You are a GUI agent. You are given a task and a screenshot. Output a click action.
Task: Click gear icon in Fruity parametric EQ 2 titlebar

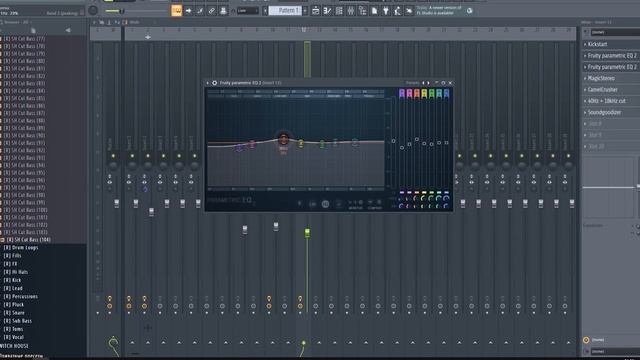(214, 83)
